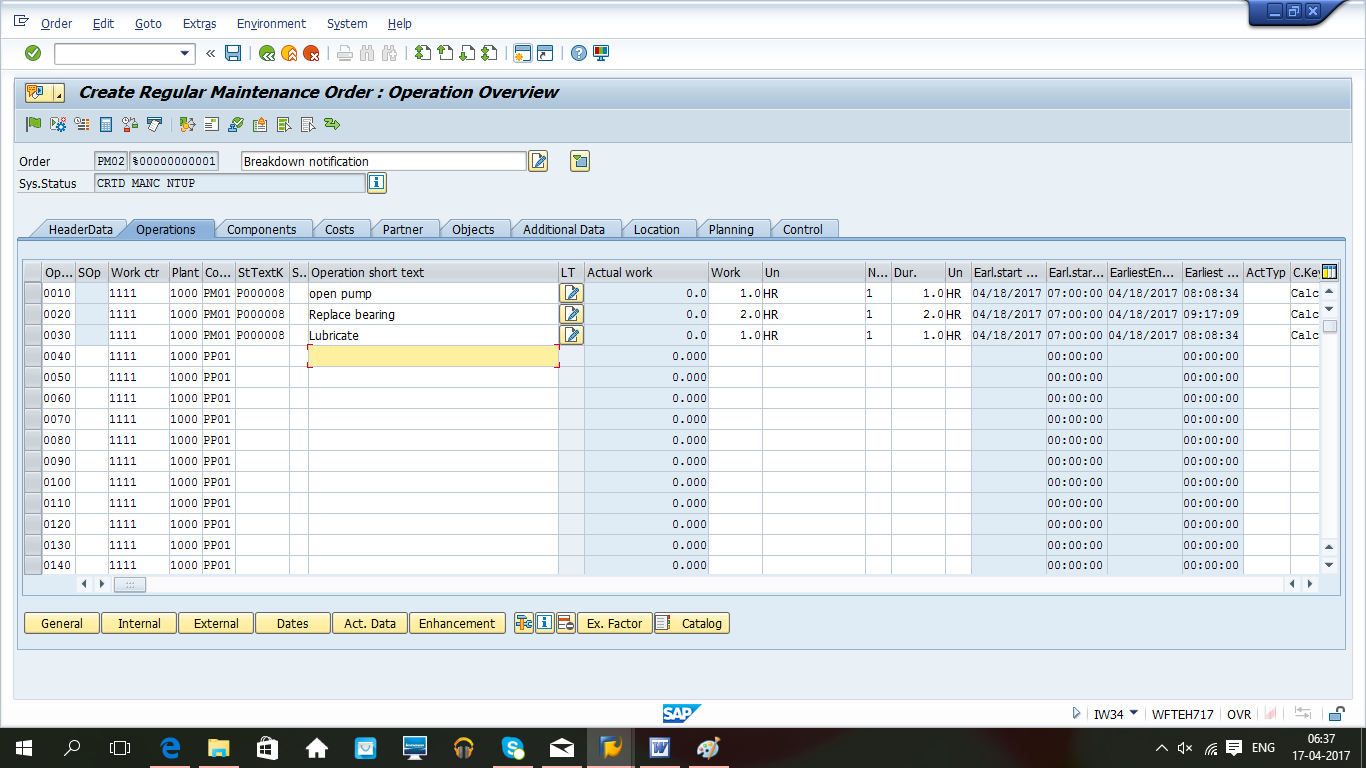Screen dimensions: 1366x768
Task: Click the Internal button
Action: 139,623
